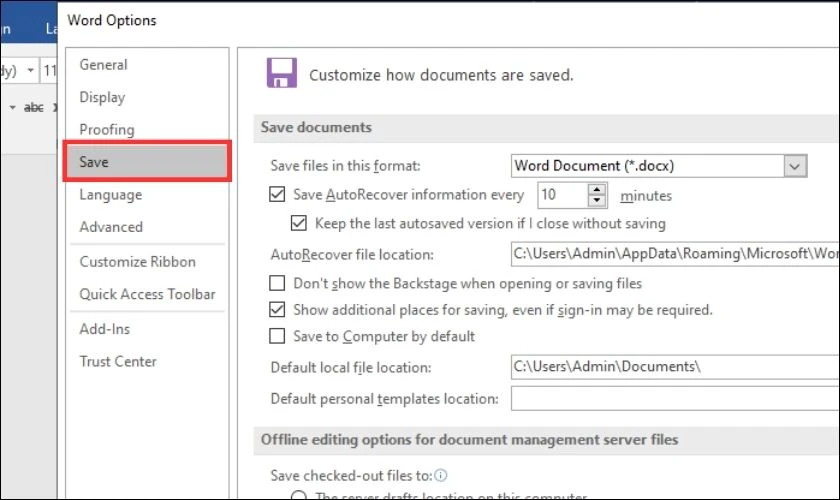Open Quick Access Toolbar settings
This screenshot has height=500, width=840.
pos(147,294)
